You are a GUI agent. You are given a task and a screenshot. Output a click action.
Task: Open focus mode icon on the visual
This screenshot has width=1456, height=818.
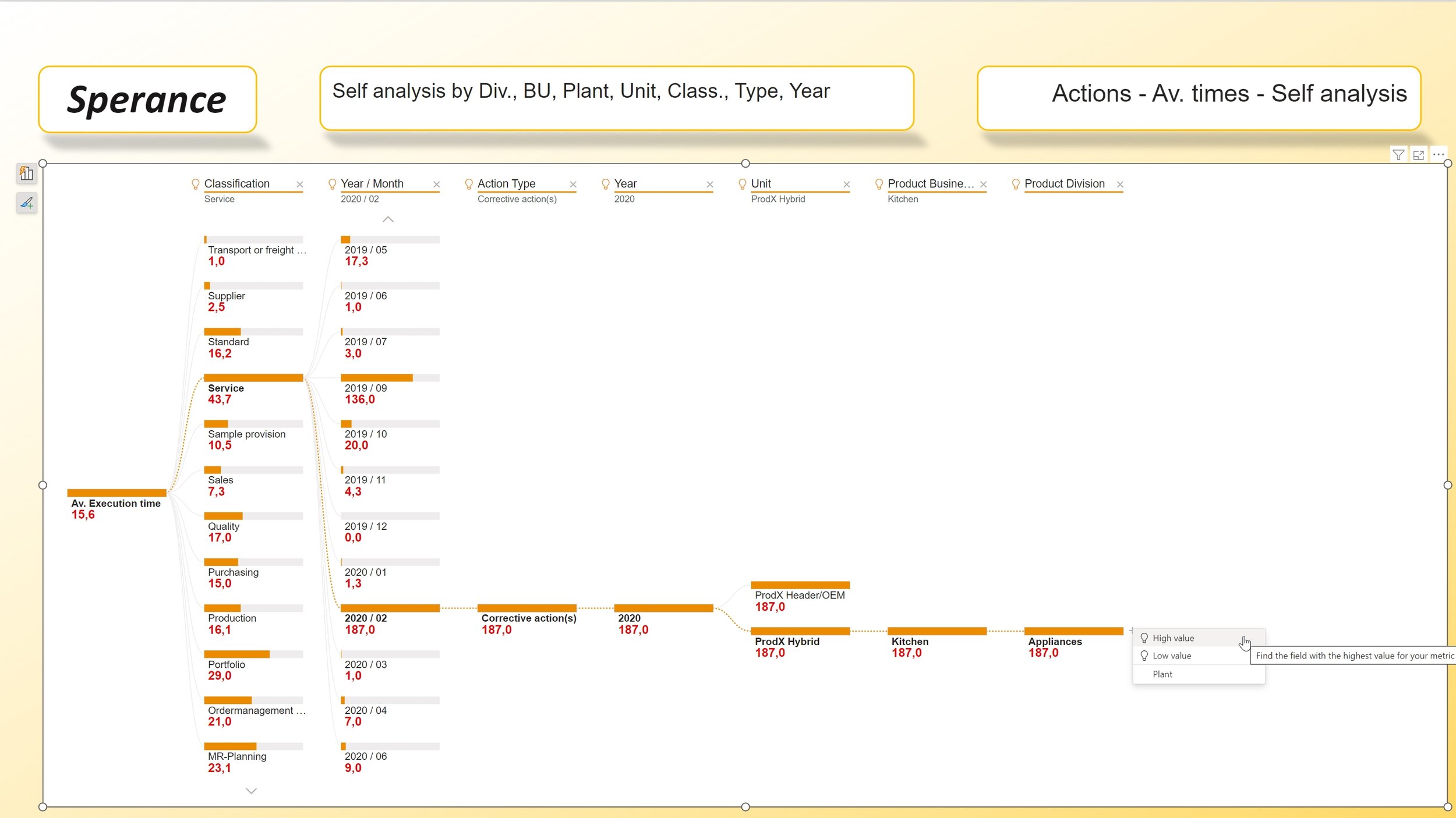click(1419, 155)
